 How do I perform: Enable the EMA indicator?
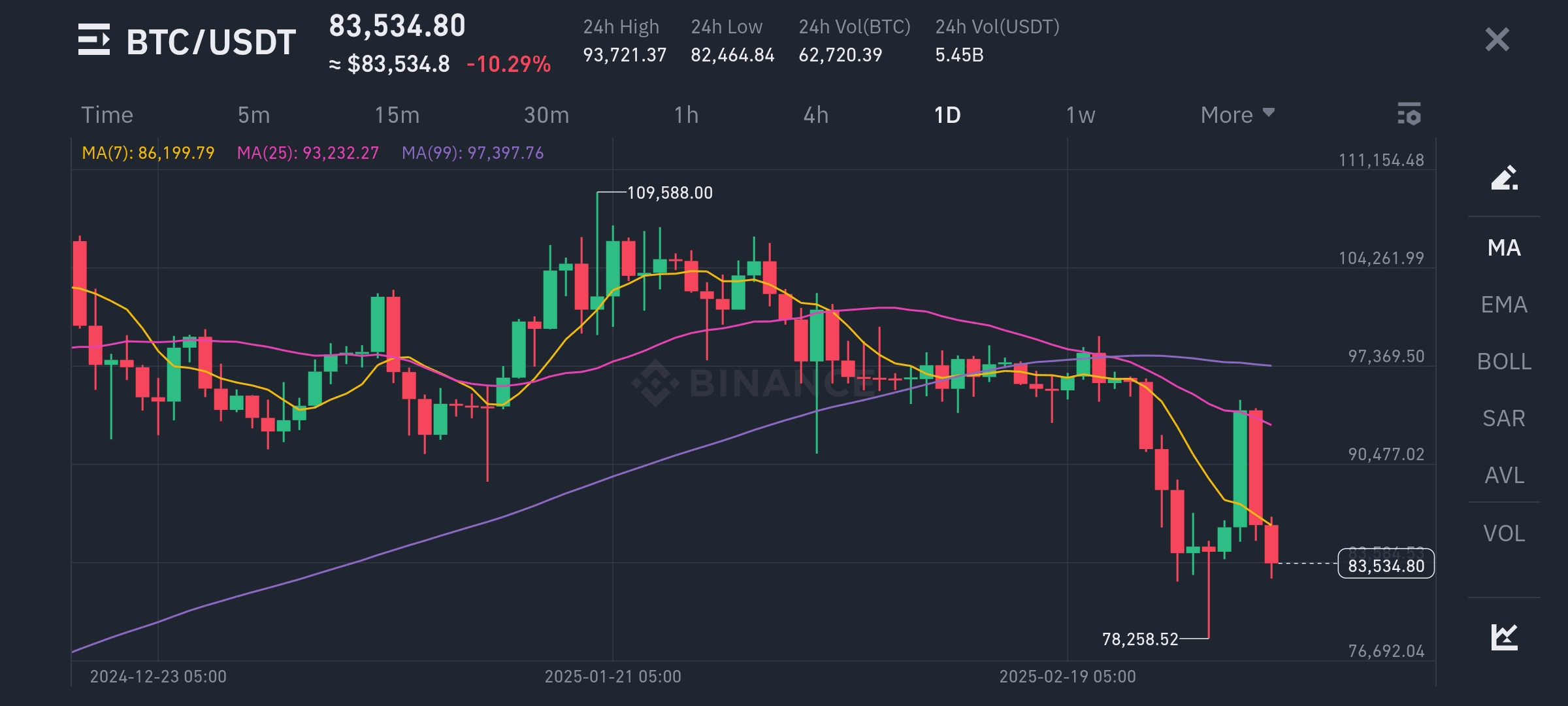tap(1503, 305)
